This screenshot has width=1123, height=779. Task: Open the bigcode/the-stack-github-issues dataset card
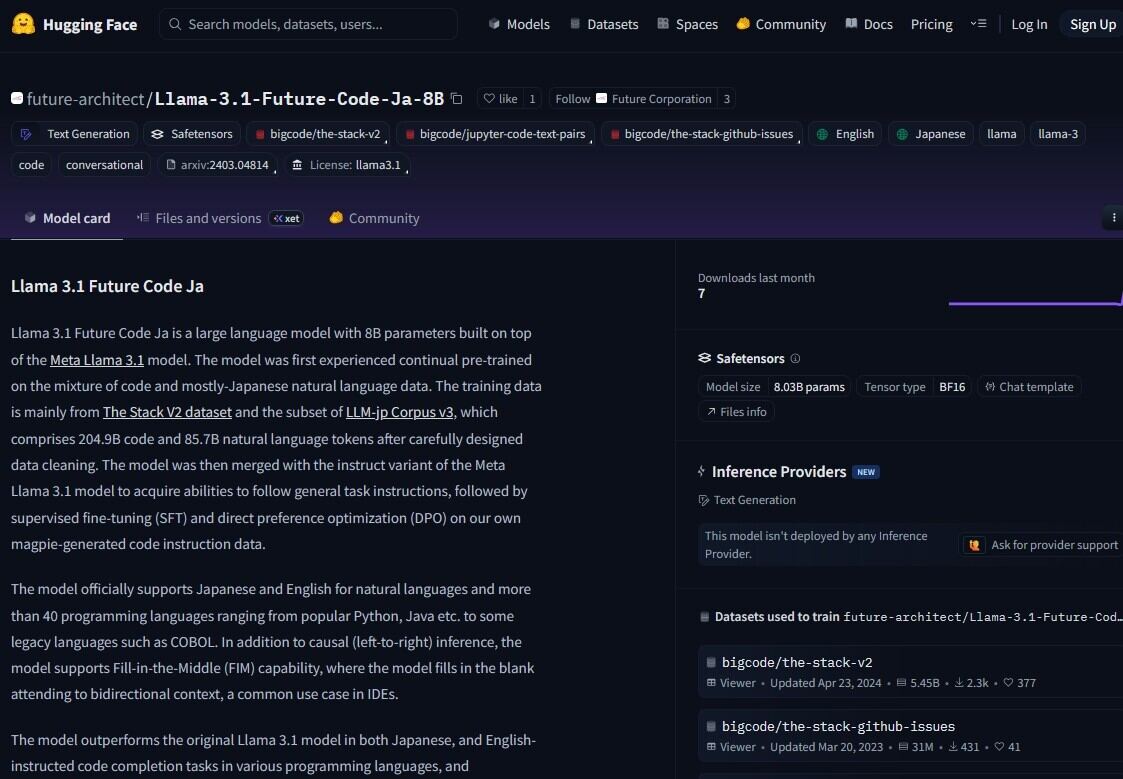pyautogui.click(x=910, y=735)
